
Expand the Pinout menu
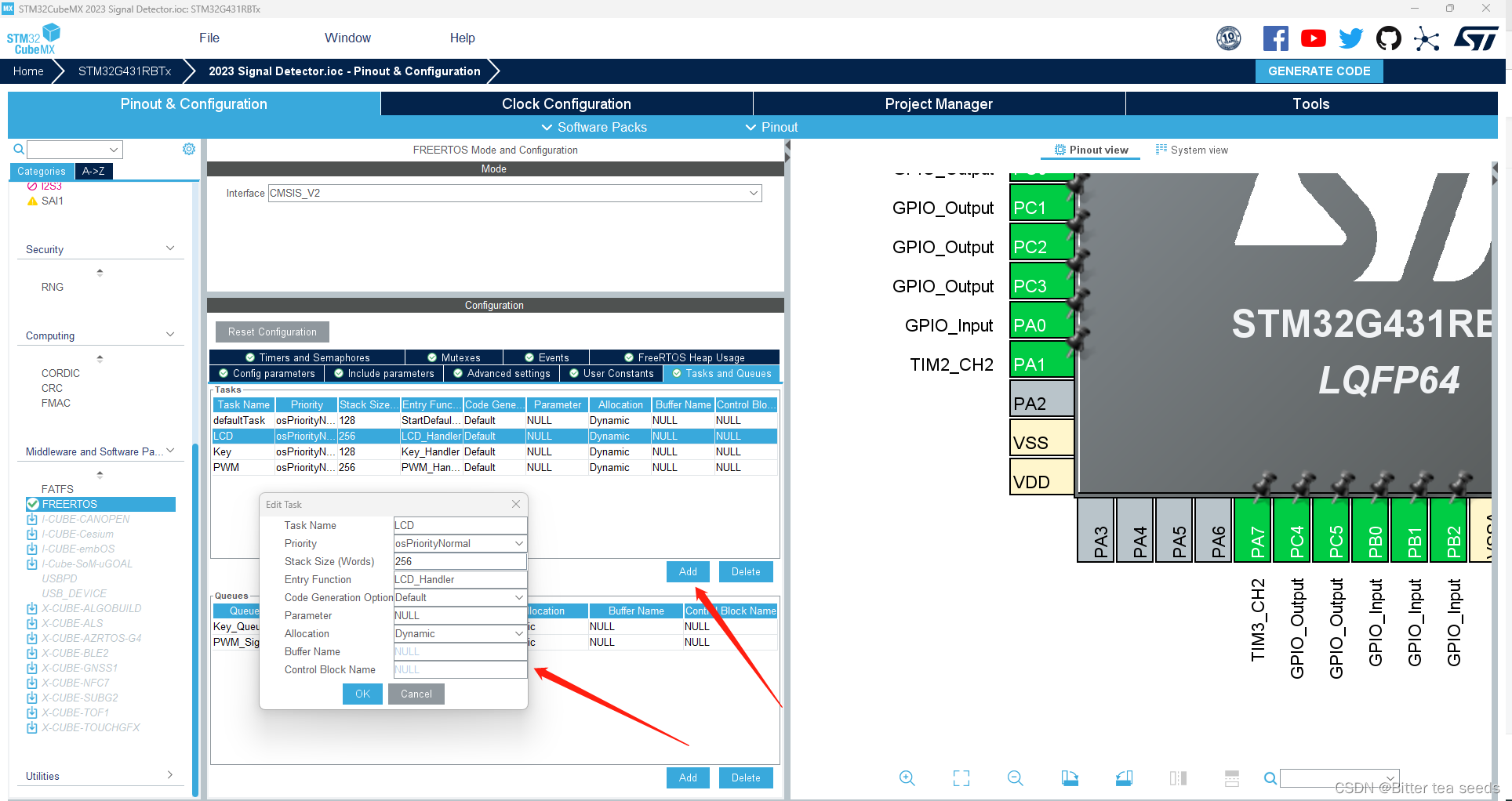(x=772, y=127)
